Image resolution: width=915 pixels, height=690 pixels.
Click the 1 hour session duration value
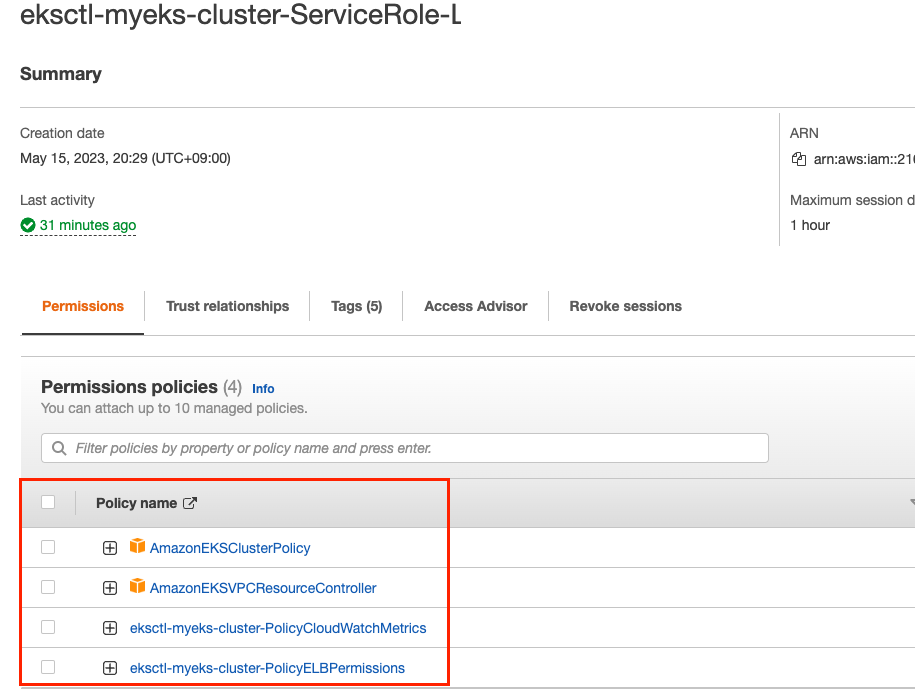click(810, 225)
